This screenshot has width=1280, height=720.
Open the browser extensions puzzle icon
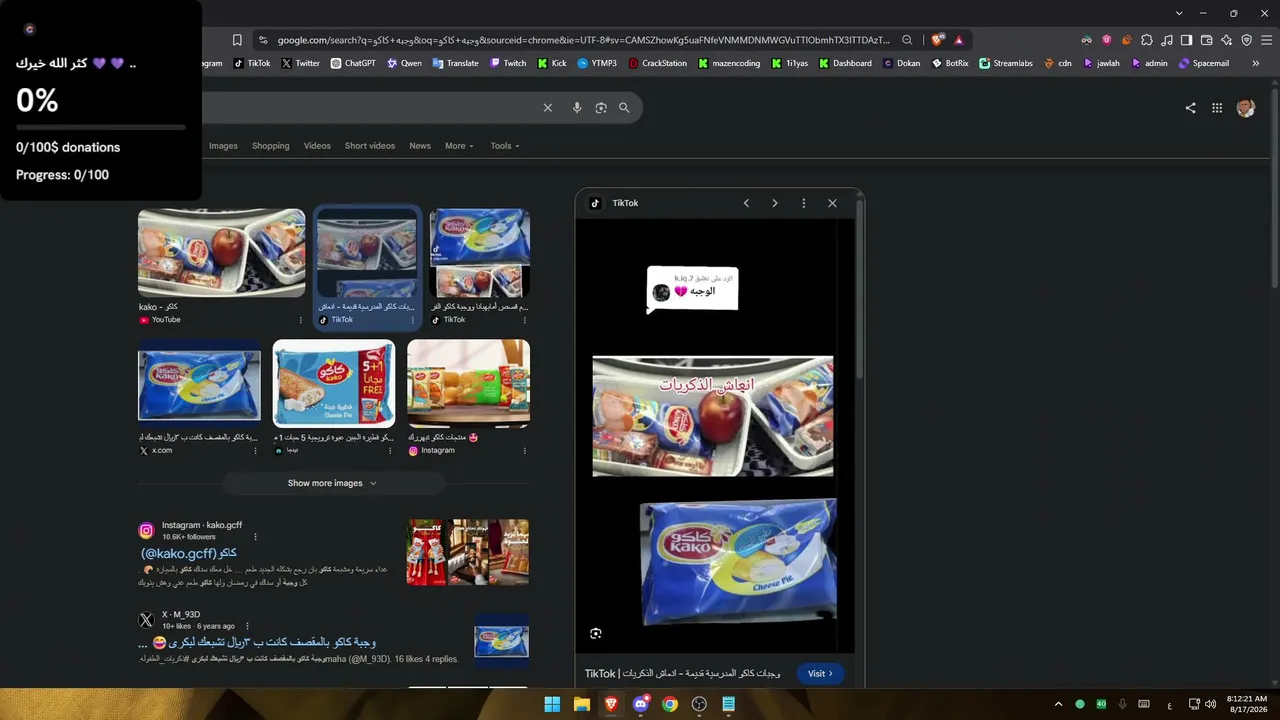[1147, 40]
